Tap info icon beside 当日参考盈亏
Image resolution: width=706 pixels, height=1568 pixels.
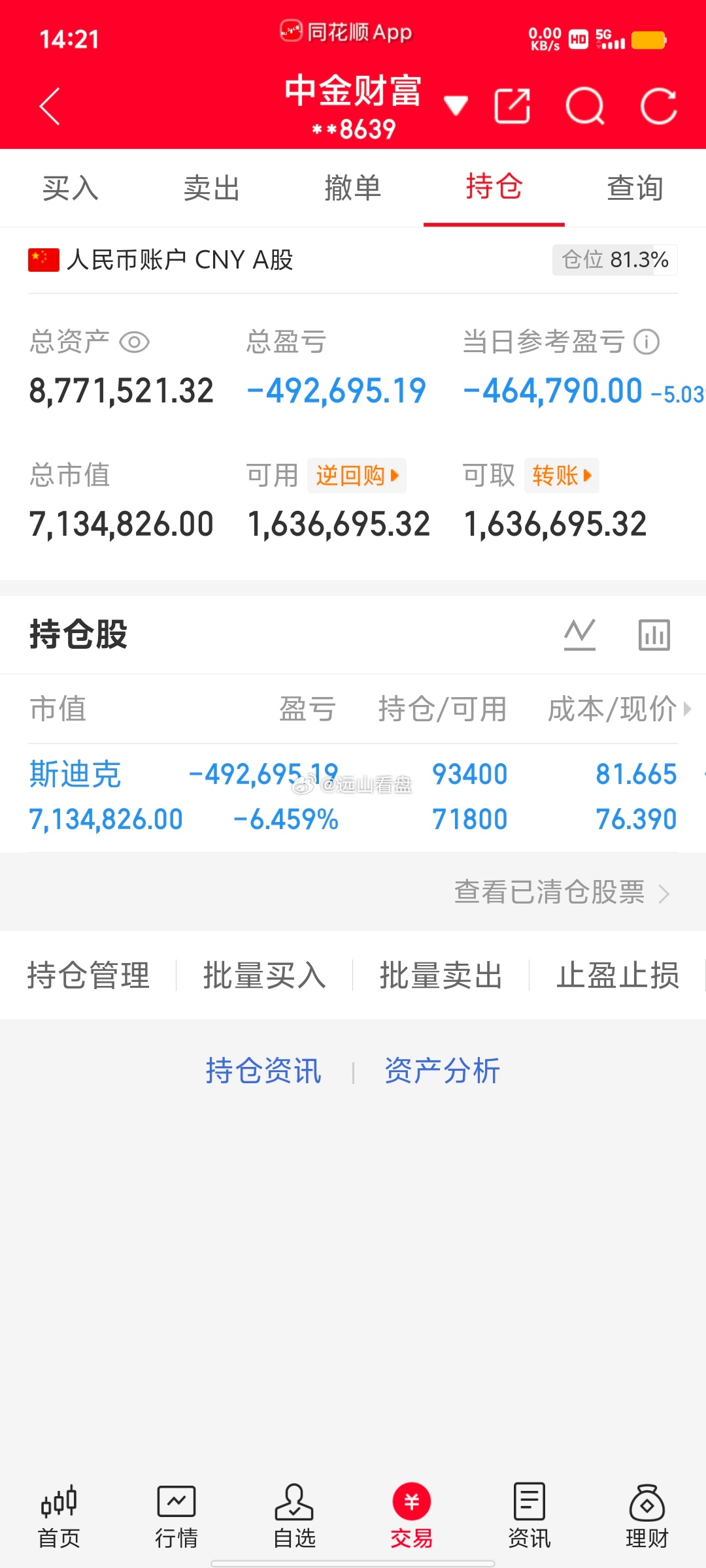[647, 342]
